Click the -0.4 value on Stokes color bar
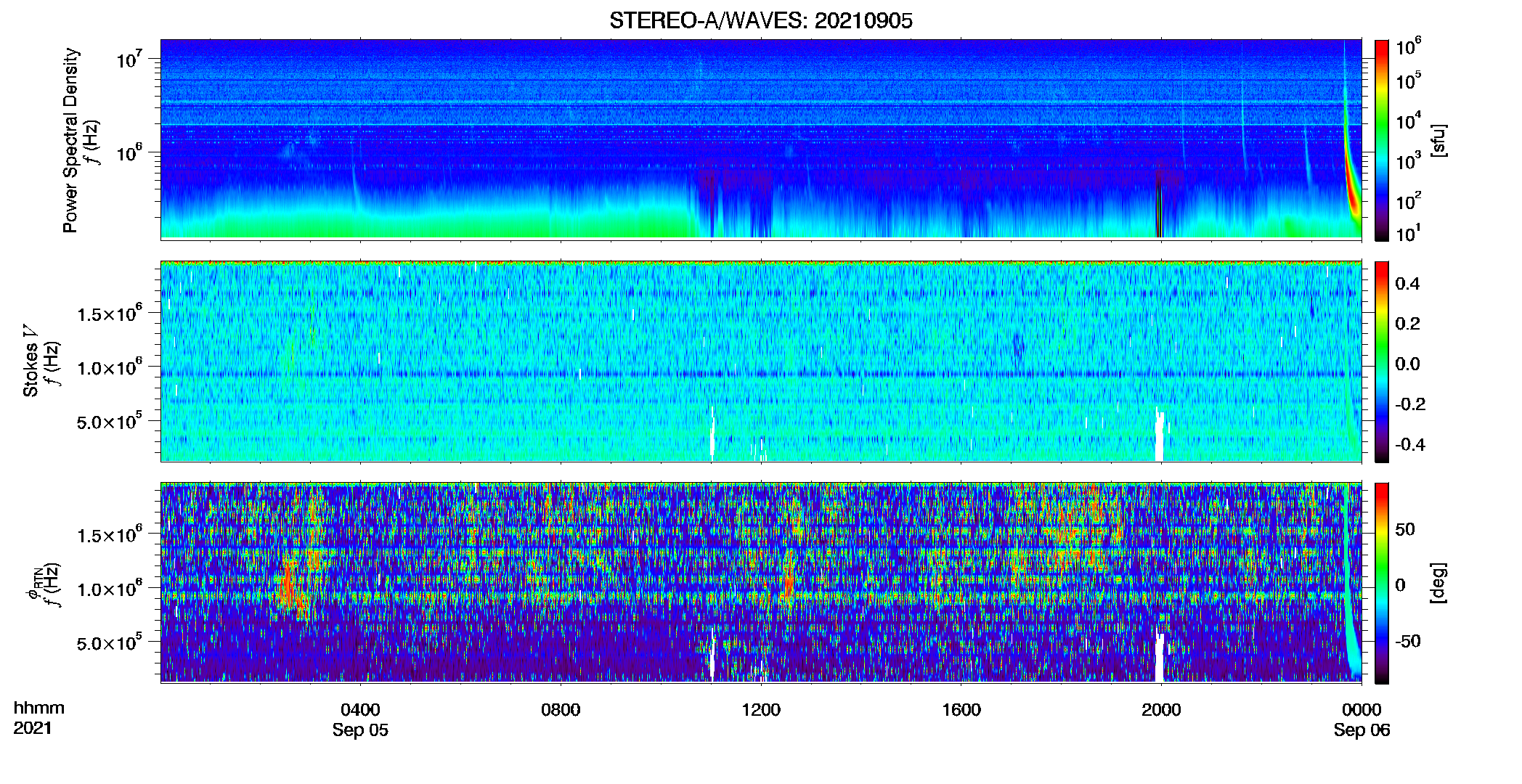1522x784 pixels. [x=1410, y=444]
